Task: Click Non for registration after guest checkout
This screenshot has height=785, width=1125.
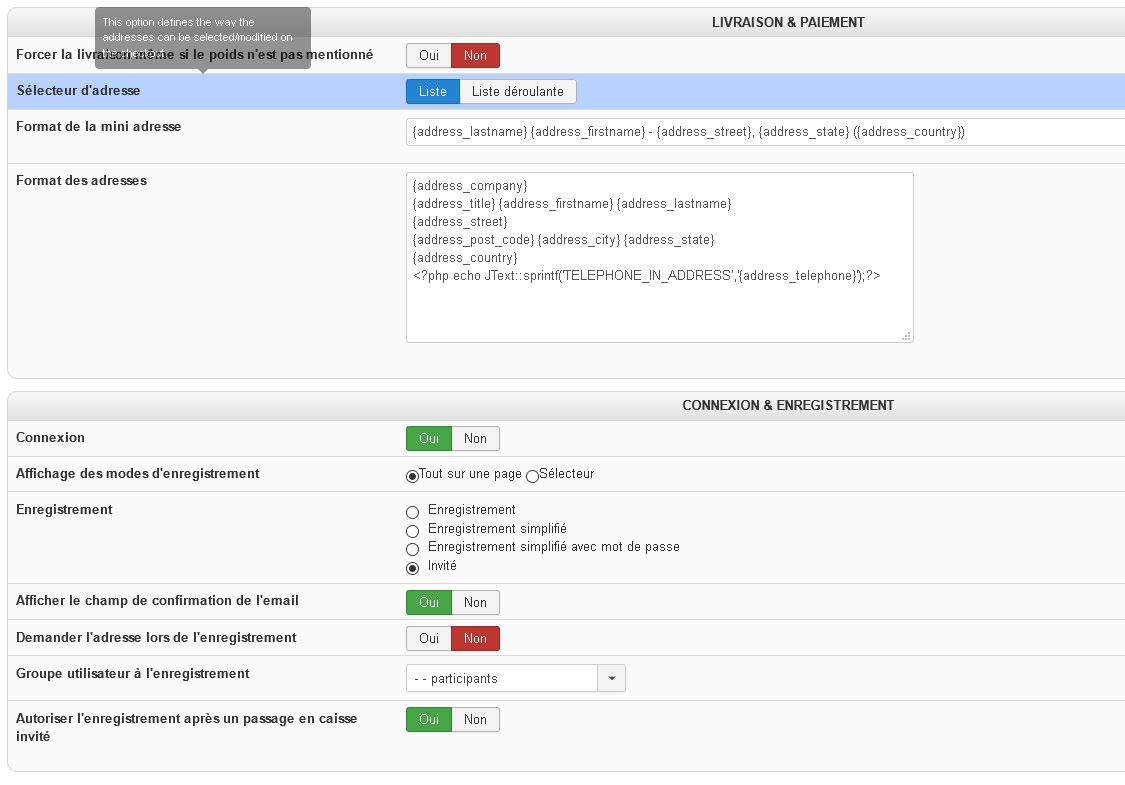Action: (x=475, y=720)
